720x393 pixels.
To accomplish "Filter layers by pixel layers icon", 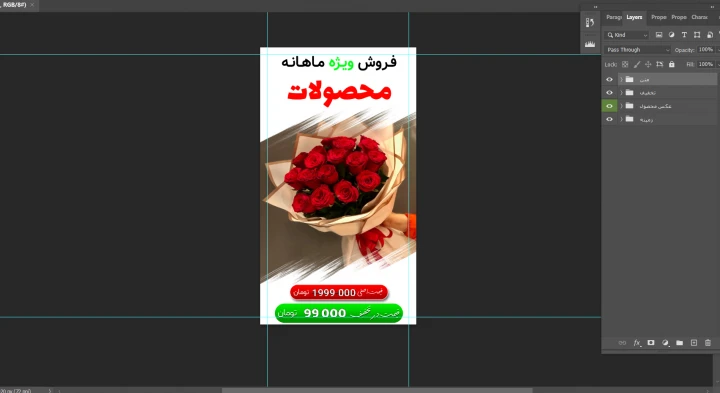I will pos(659,35).
